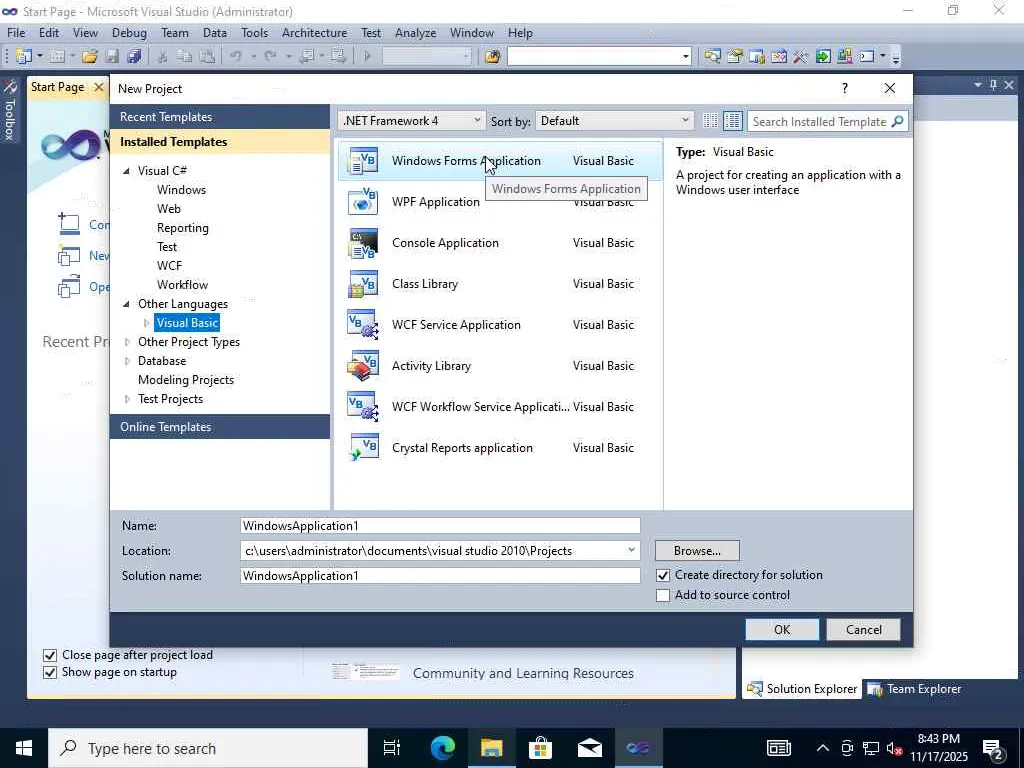The height and width of the screenshot is (768, 1024).
Task: Select Windows under Visual C#
Action: 182,190
